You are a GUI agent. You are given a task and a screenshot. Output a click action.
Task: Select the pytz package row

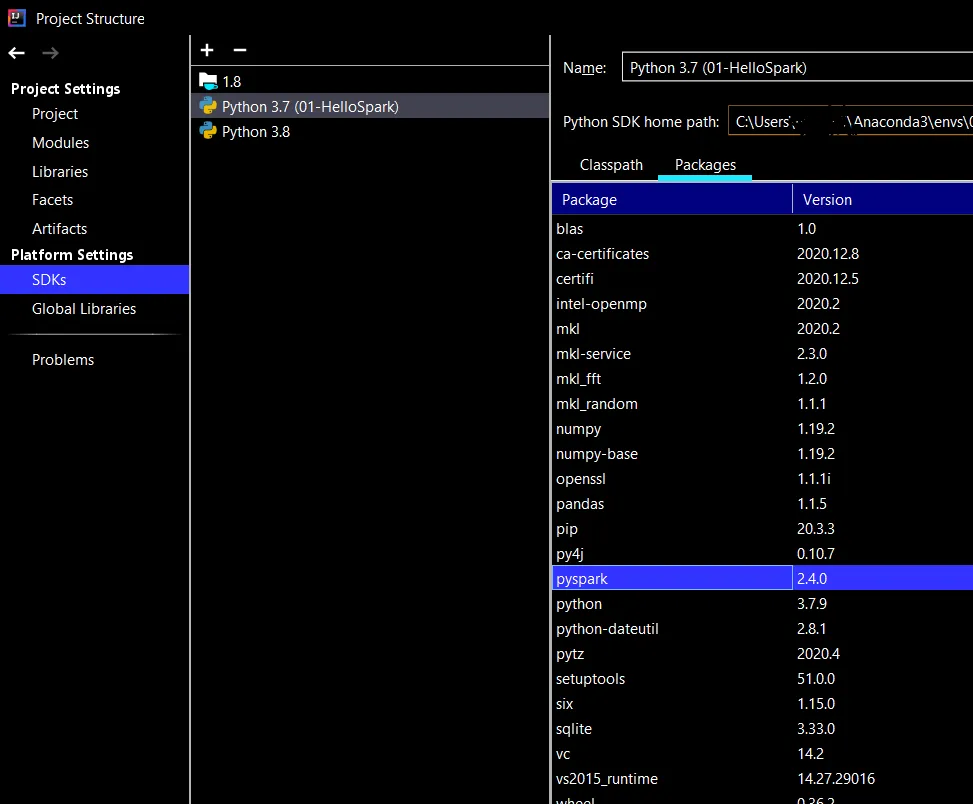click(762, 654)
